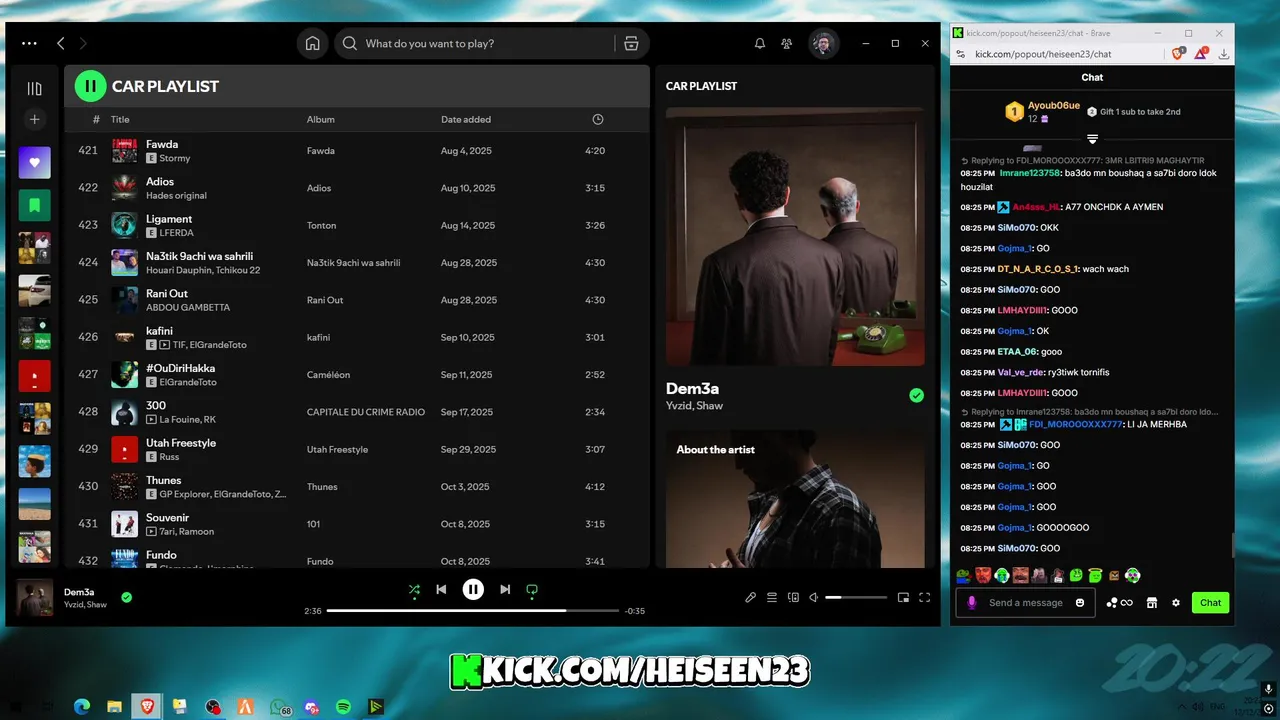Open the Brave downloads icon
The width and height of the screenshot is (1280, 720).
[1223, 54]
